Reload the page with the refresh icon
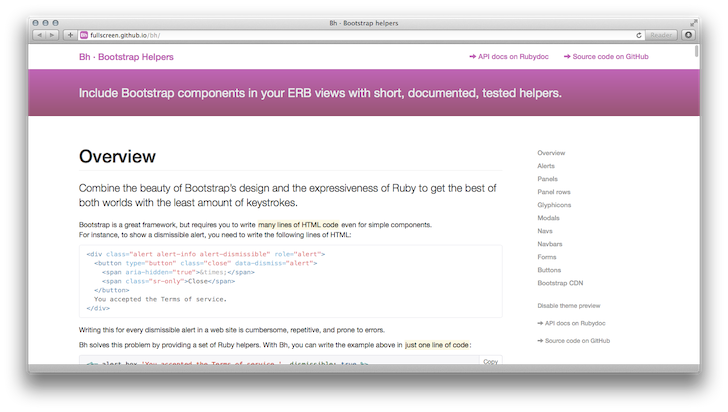Image resolution: width=728 pixels, height=412 pixels. pos(639,35)
